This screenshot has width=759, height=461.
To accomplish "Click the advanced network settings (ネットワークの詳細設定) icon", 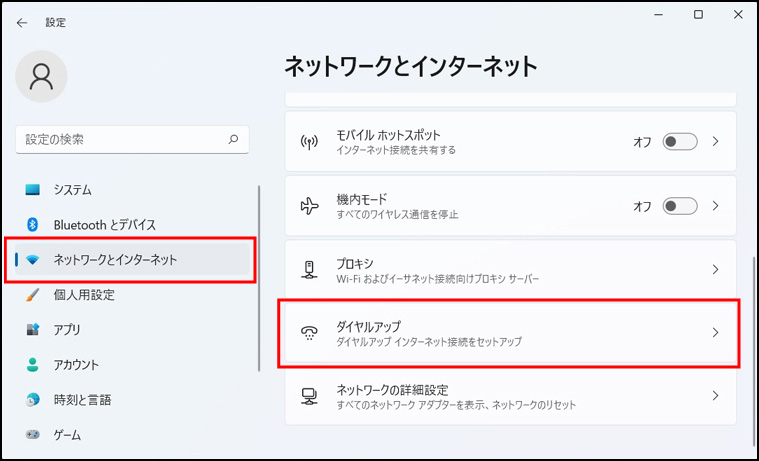I will (x=309, y=396).
